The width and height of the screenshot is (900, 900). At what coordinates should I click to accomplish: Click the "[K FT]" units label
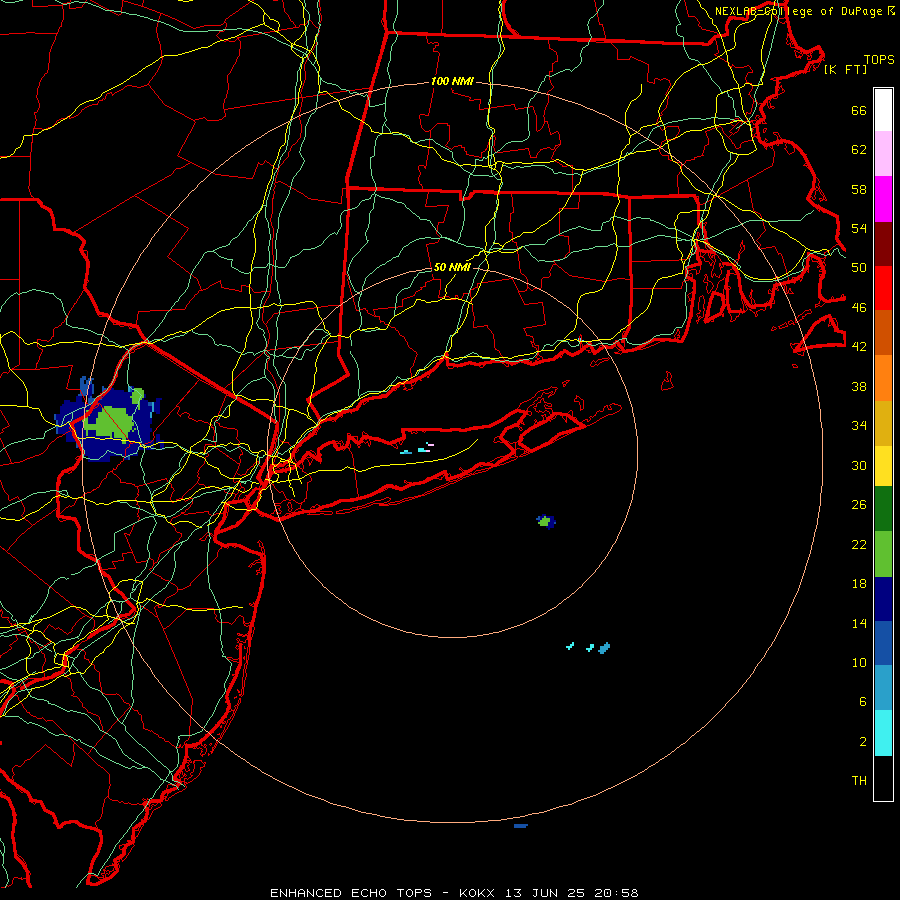[845, 69]
